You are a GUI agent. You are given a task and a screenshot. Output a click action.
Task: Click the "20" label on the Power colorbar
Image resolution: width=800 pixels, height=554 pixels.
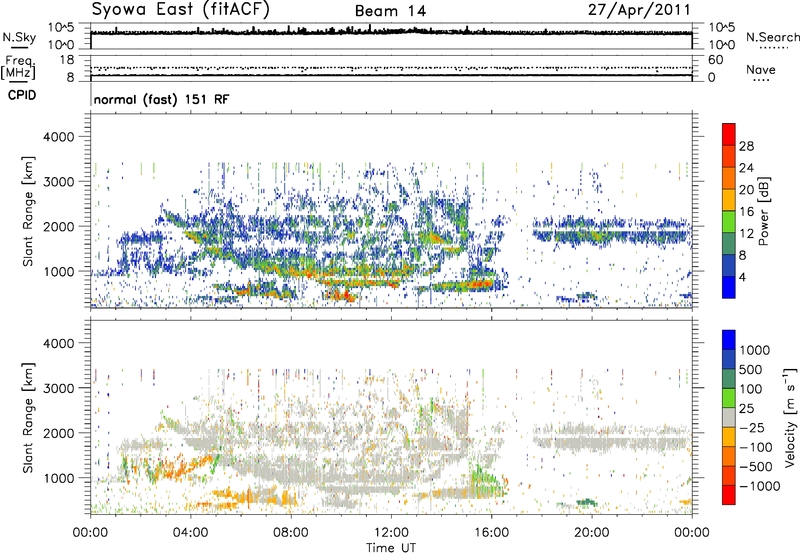click(746, 190)
